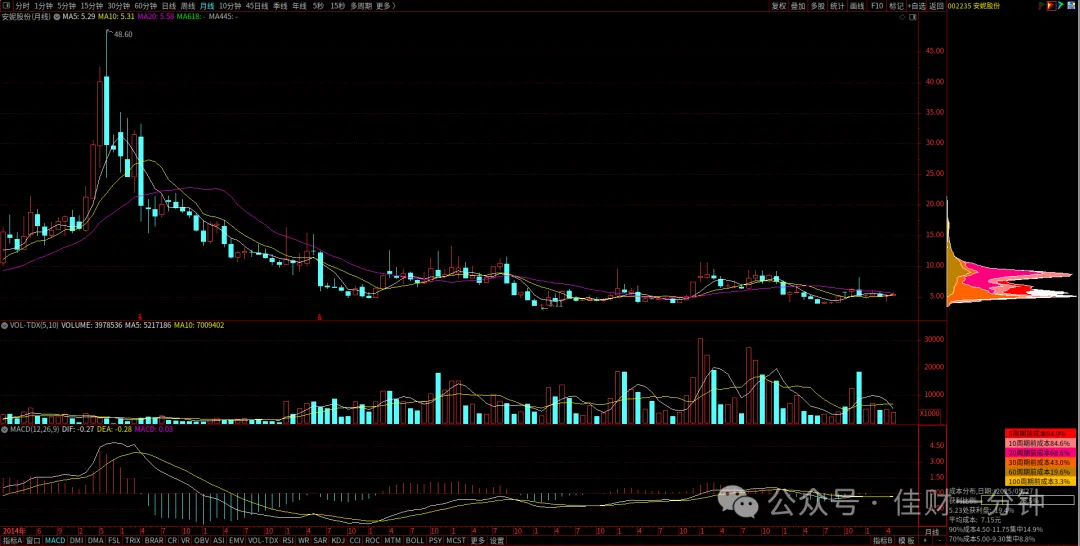This screenshot has height=546, width=1080.
Task: Click the 002235 安妮股份 stock title
Action: point(974,6)
